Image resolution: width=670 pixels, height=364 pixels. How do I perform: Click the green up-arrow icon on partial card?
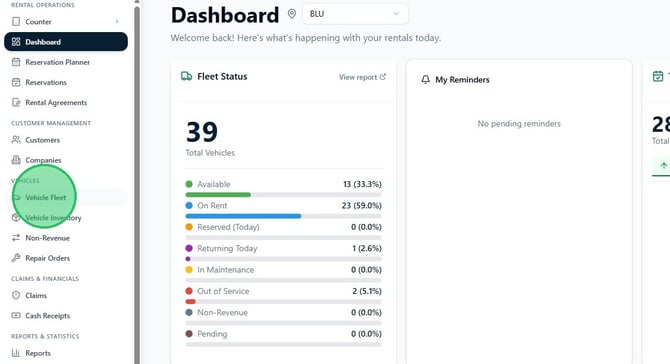pyautogui.click(x=664, y=166)
